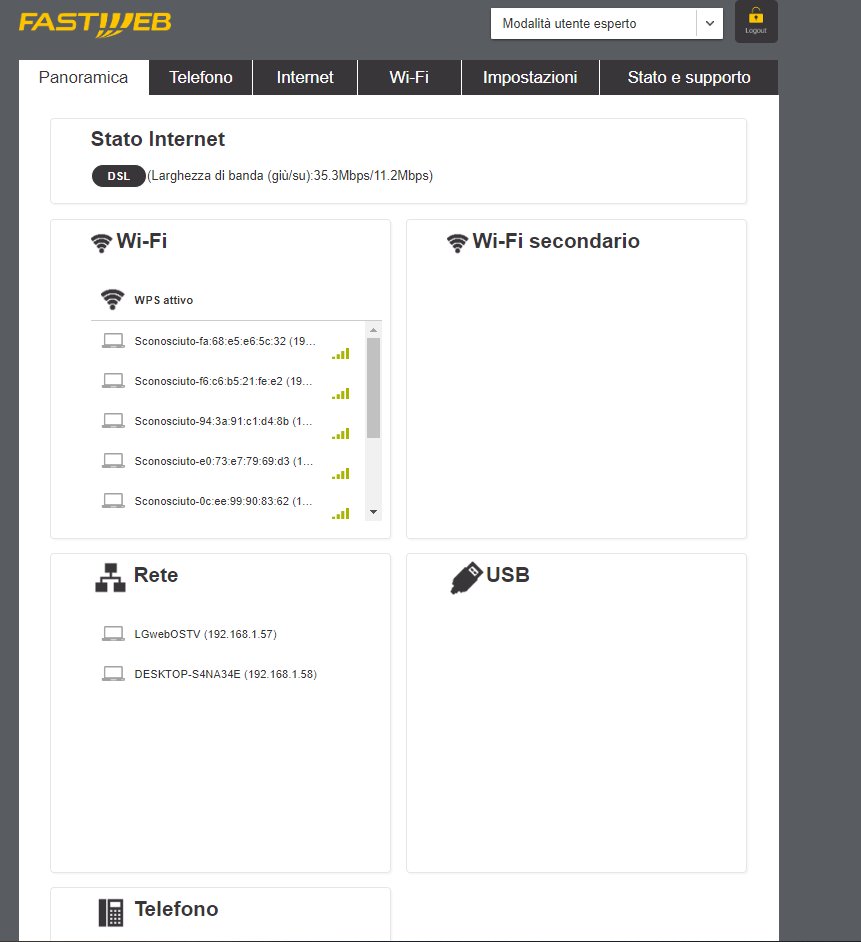Click laptop icon next to DESKTOP-S4NA34E
The width and height of the screenshot is (861, 942).
click(113, 673)
